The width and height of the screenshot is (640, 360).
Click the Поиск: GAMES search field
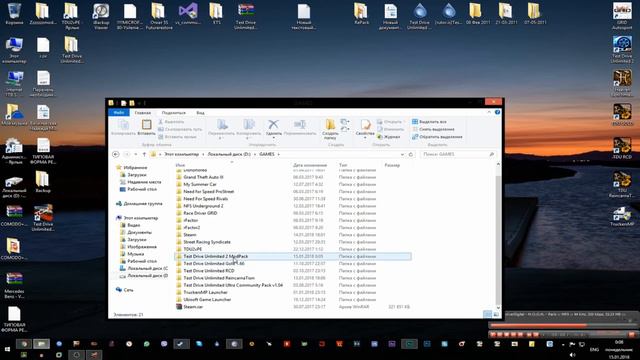click(457, 154)
